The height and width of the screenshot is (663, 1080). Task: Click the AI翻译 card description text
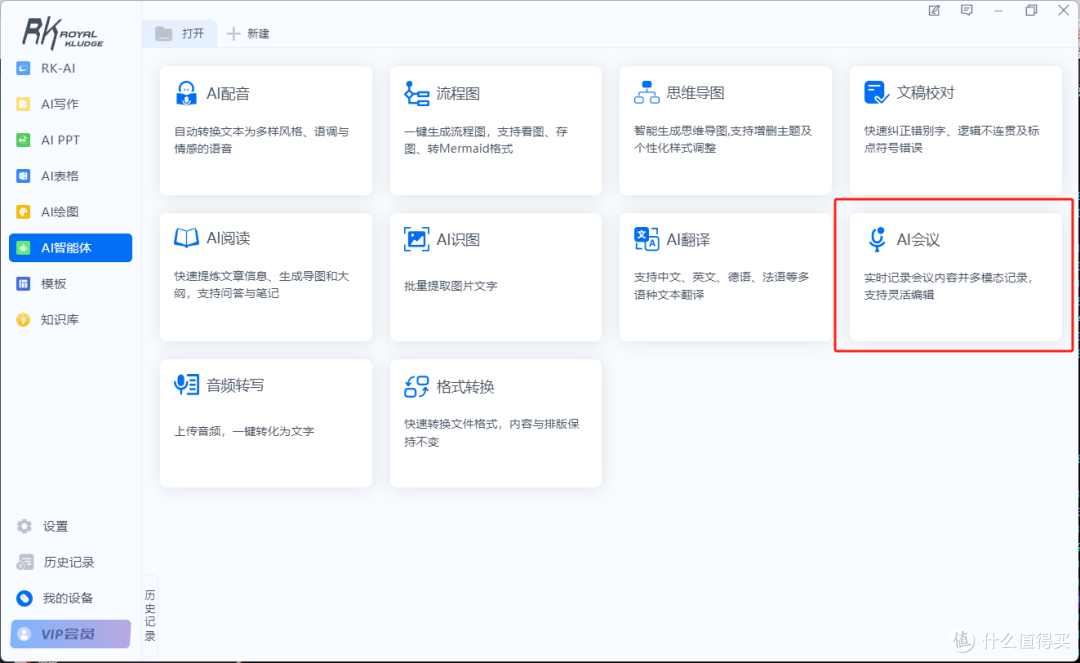721,286
